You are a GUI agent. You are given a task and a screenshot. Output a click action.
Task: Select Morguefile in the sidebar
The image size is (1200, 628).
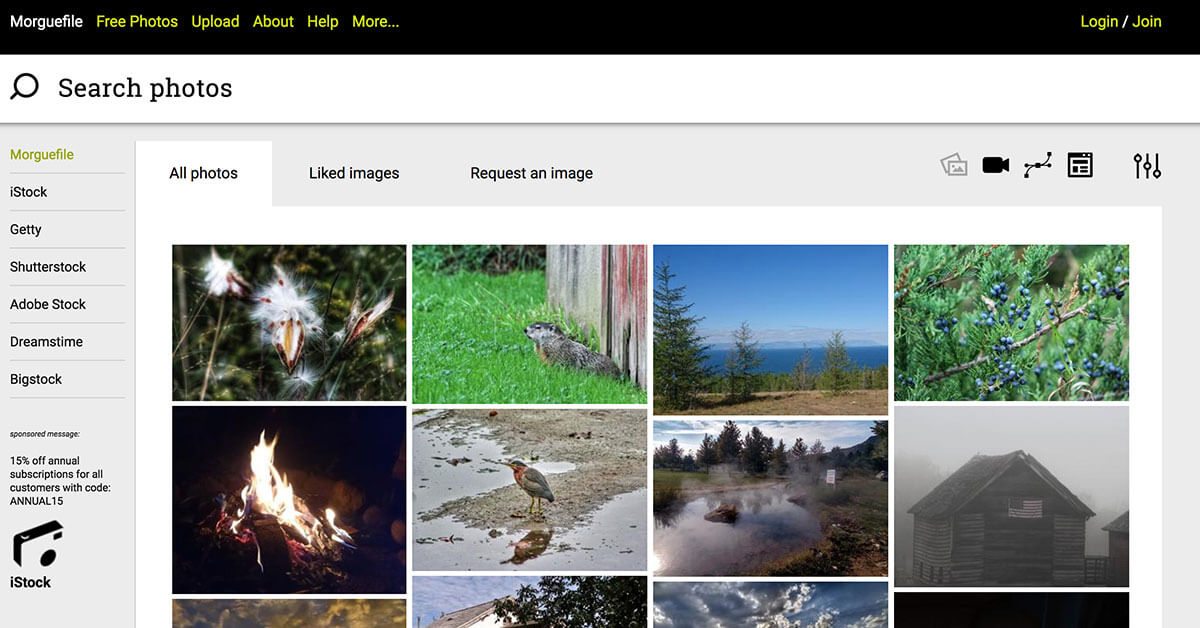point(42,155)
